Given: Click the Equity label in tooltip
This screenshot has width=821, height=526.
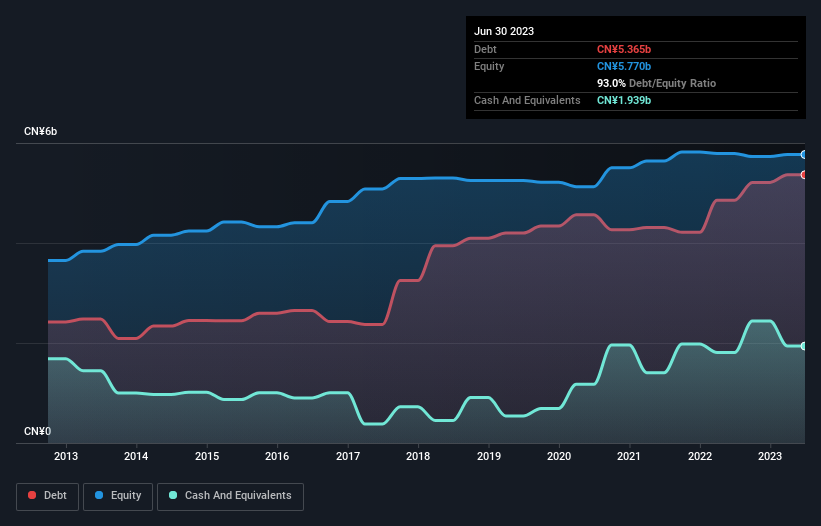Looking at the screenshot, I should pos(489,66).
